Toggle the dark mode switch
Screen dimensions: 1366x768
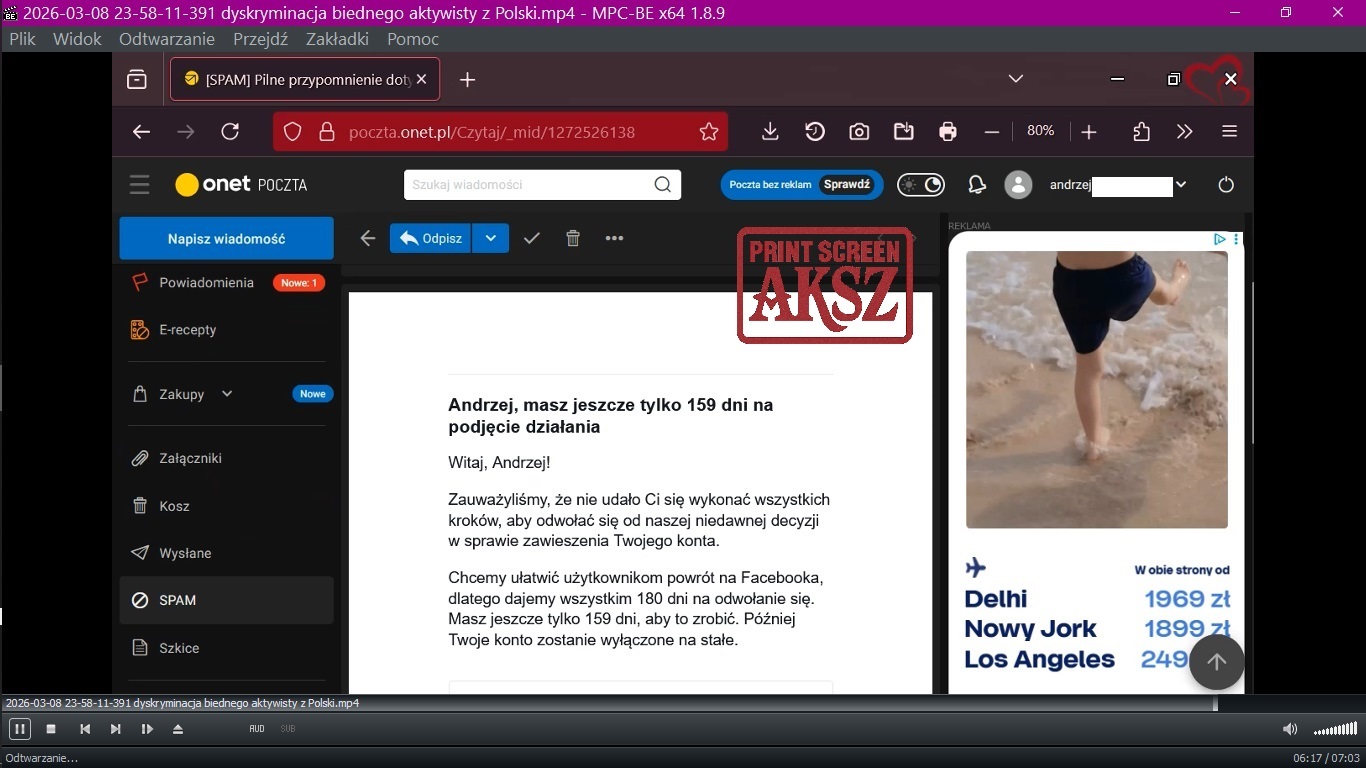tap(921, 185)
